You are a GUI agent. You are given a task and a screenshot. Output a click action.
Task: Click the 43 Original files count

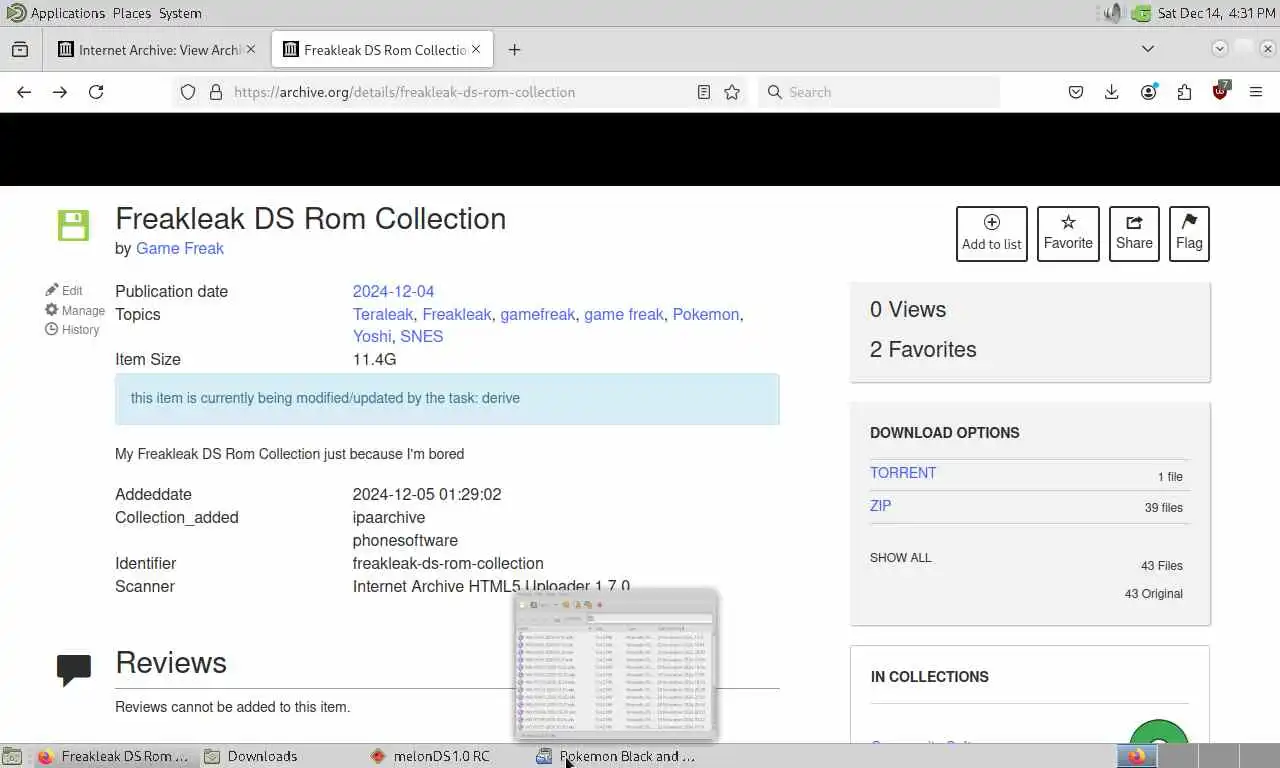point(1153,594)
